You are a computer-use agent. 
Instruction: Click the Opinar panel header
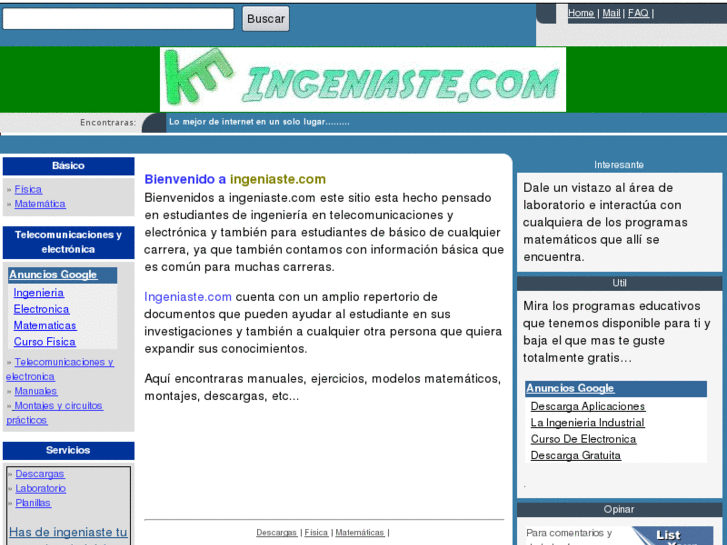coord(619,509)
